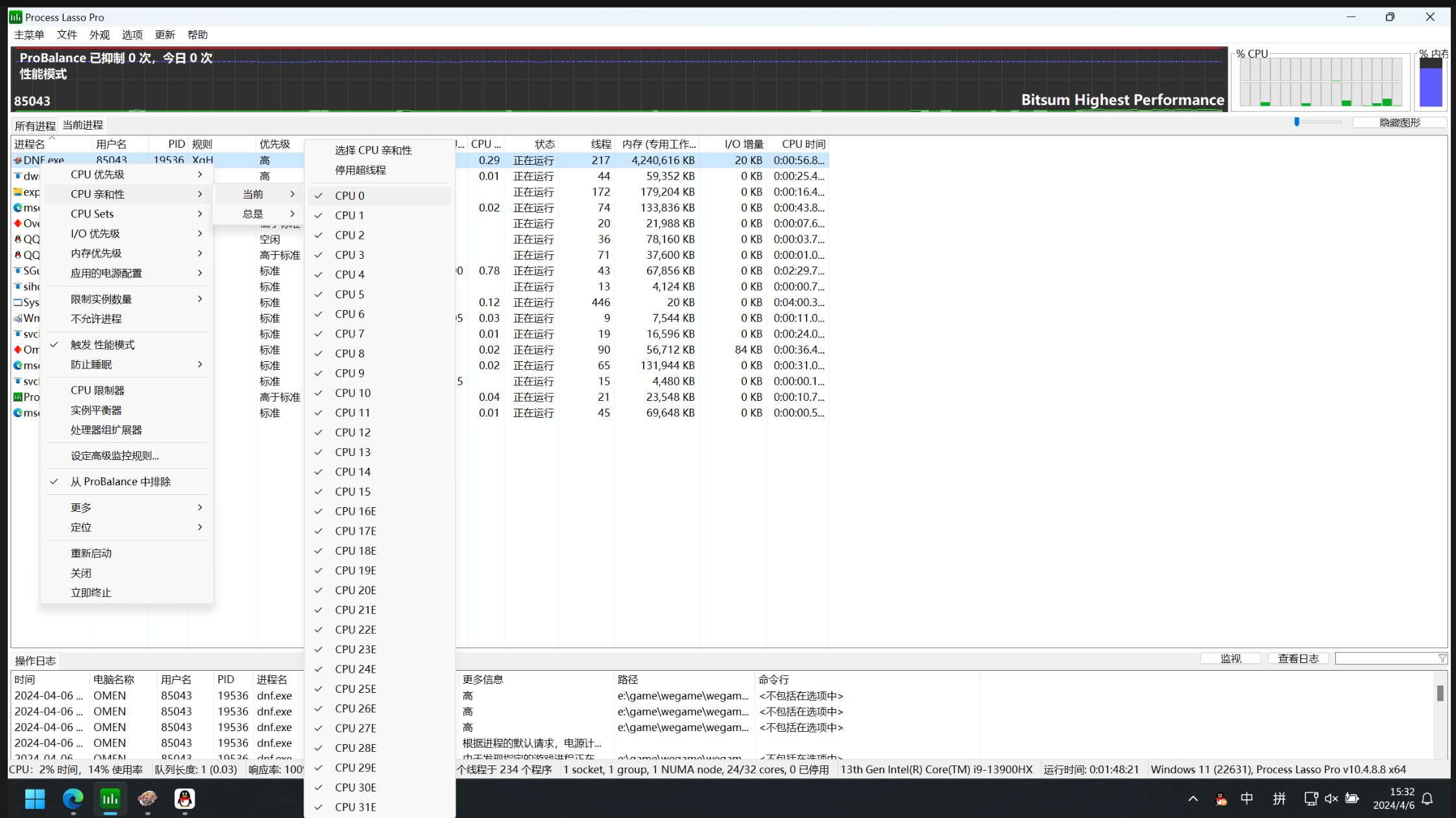Click the Sys process row icon
Image resolution: width=1456 pixels, height=818 pixels.
pyautogui.click(x=18, y=302)
